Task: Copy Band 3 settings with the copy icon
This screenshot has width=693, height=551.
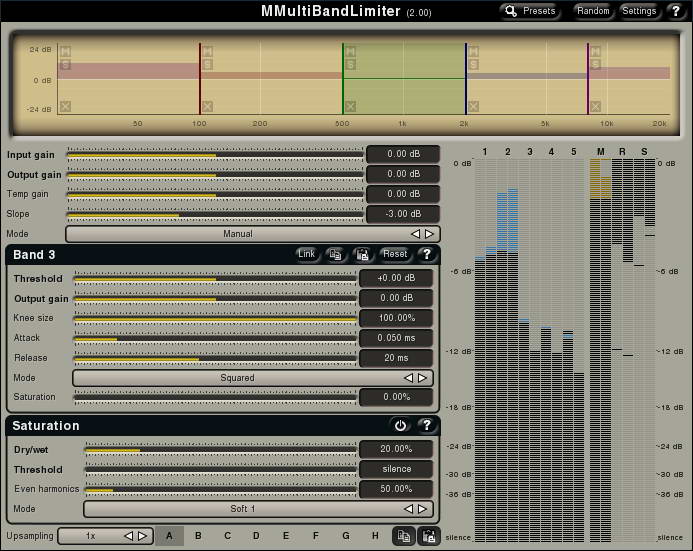Action: pyautogui.click(x=335, y=254)
